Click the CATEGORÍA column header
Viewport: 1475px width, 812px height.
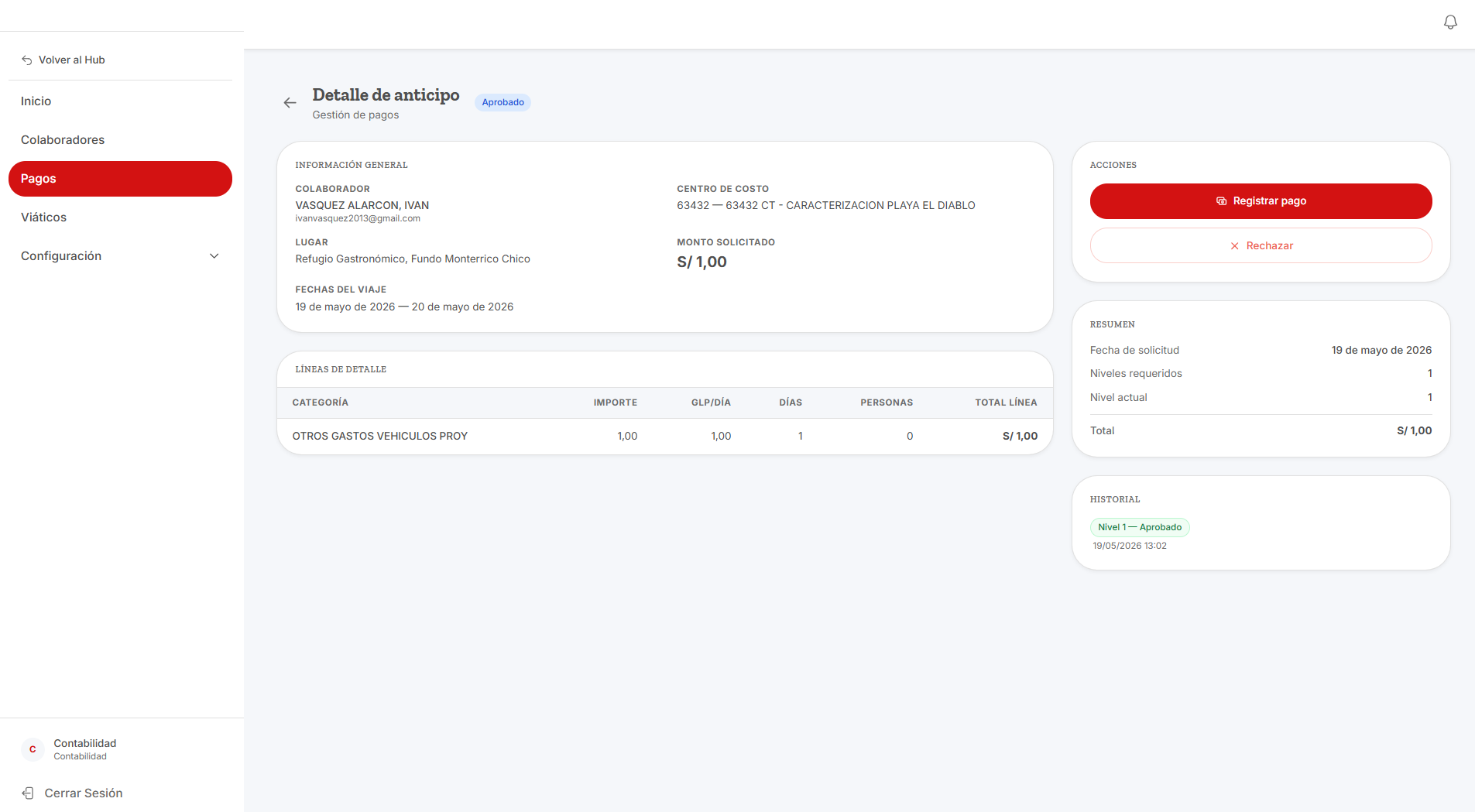click(320, 403)
